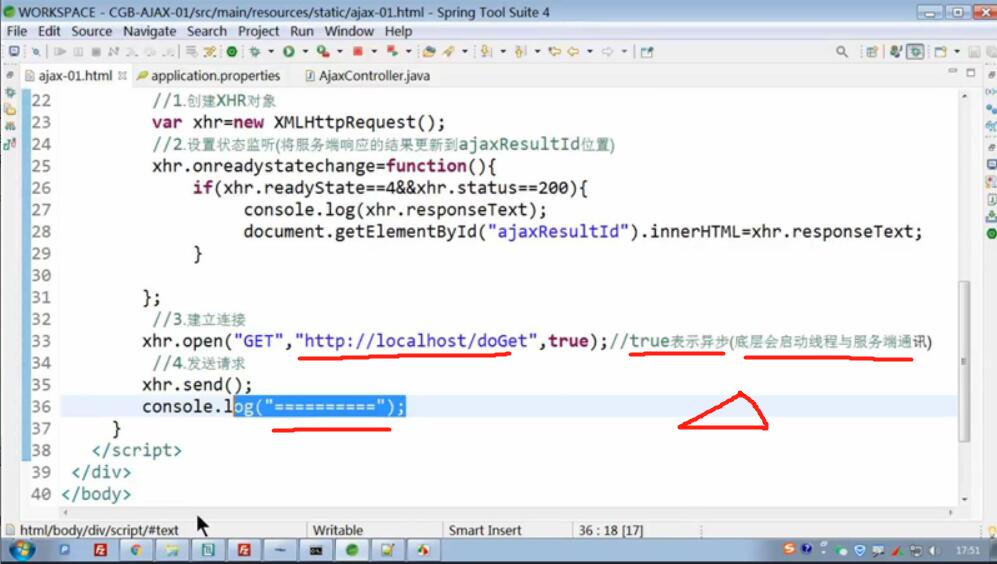Click the Toggle Word Wrap toolbar icon
The image size is (997, 564).
coord(191,52)
